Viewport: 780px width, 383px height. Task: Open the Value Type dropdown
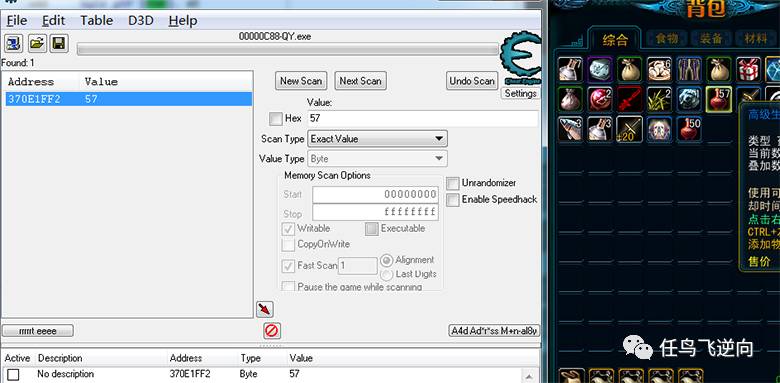click(x=378, y=159)
